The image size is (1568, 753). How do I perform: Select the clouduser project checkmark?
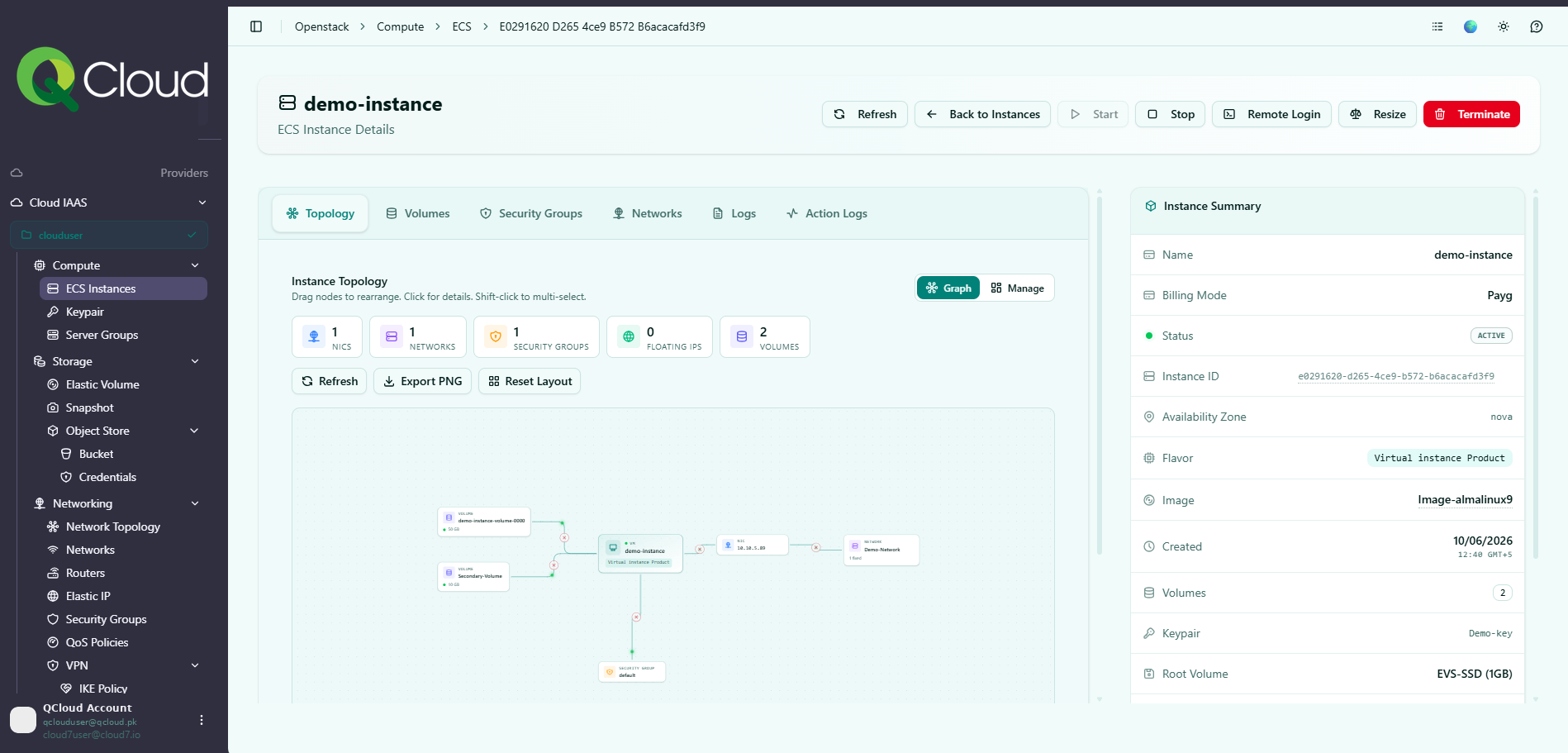pos(192,235)
